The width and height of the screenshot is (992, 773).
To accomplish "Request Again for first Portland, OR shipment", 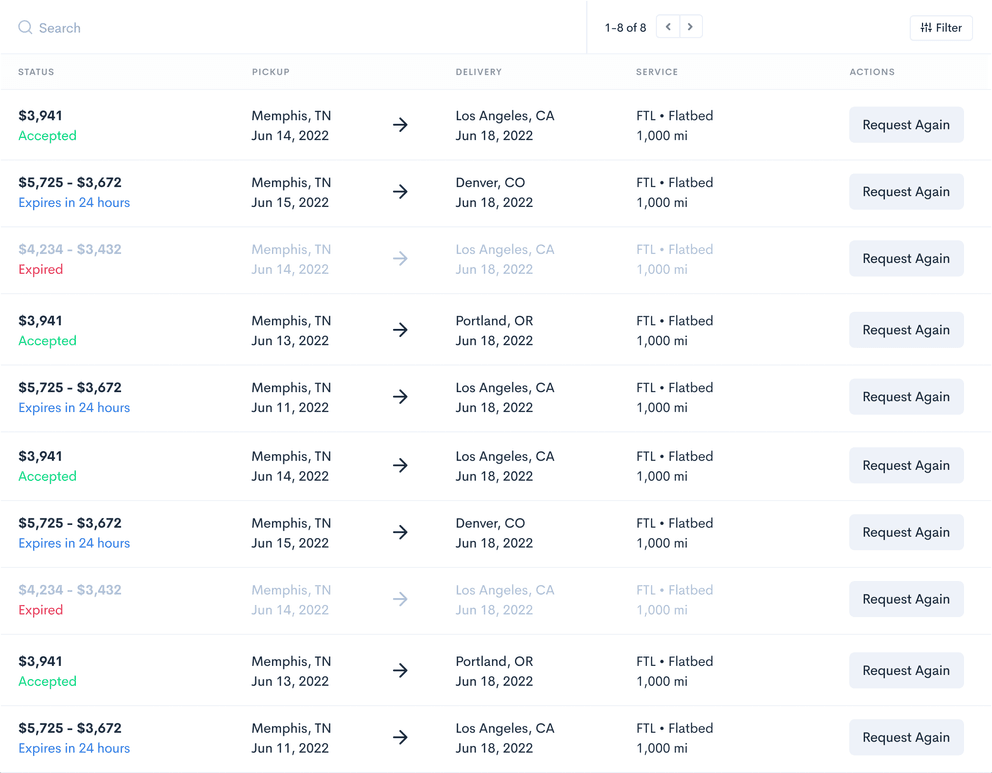I will pyautogui.click(x=906, y=330).
